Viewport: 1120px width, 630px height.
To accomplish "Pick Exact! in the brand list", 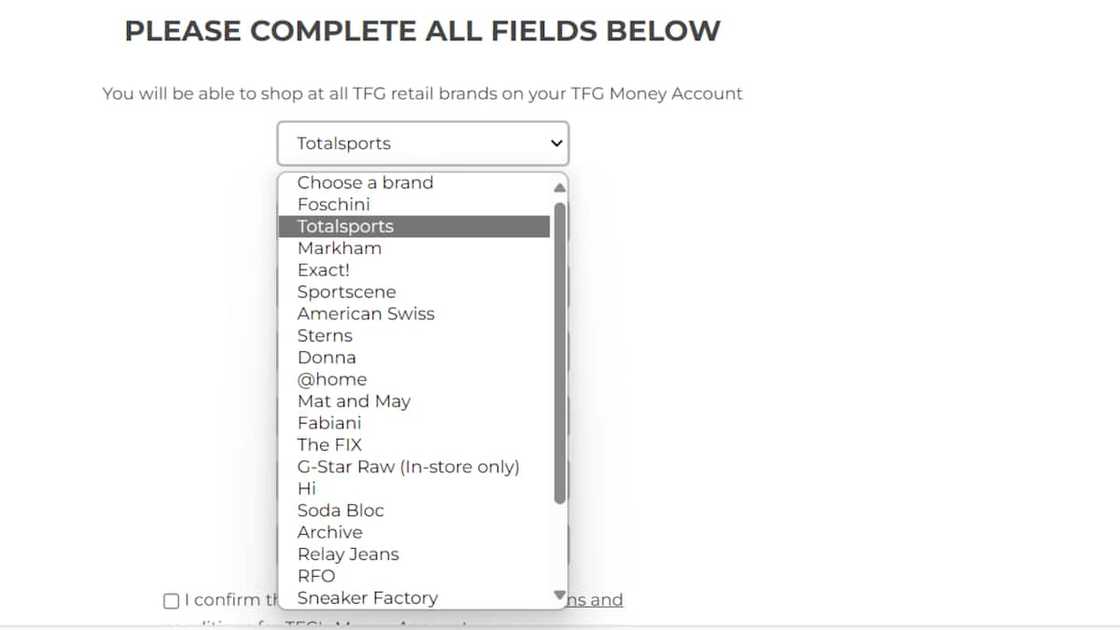I will [323, 270].
